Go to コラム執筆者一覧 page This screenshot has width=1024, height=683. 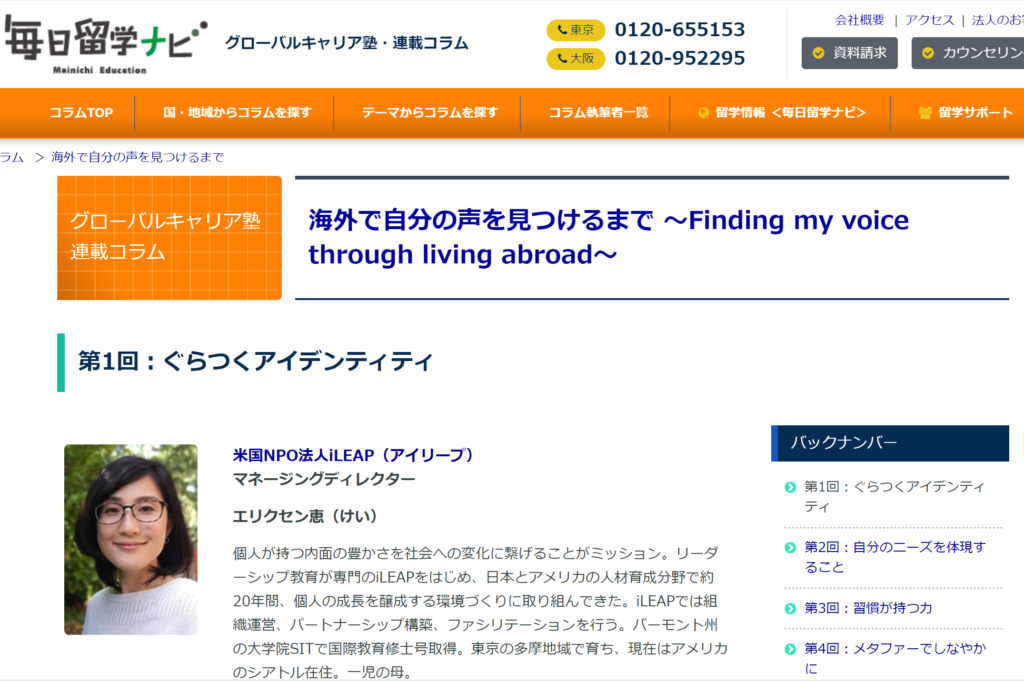[597, 113]
